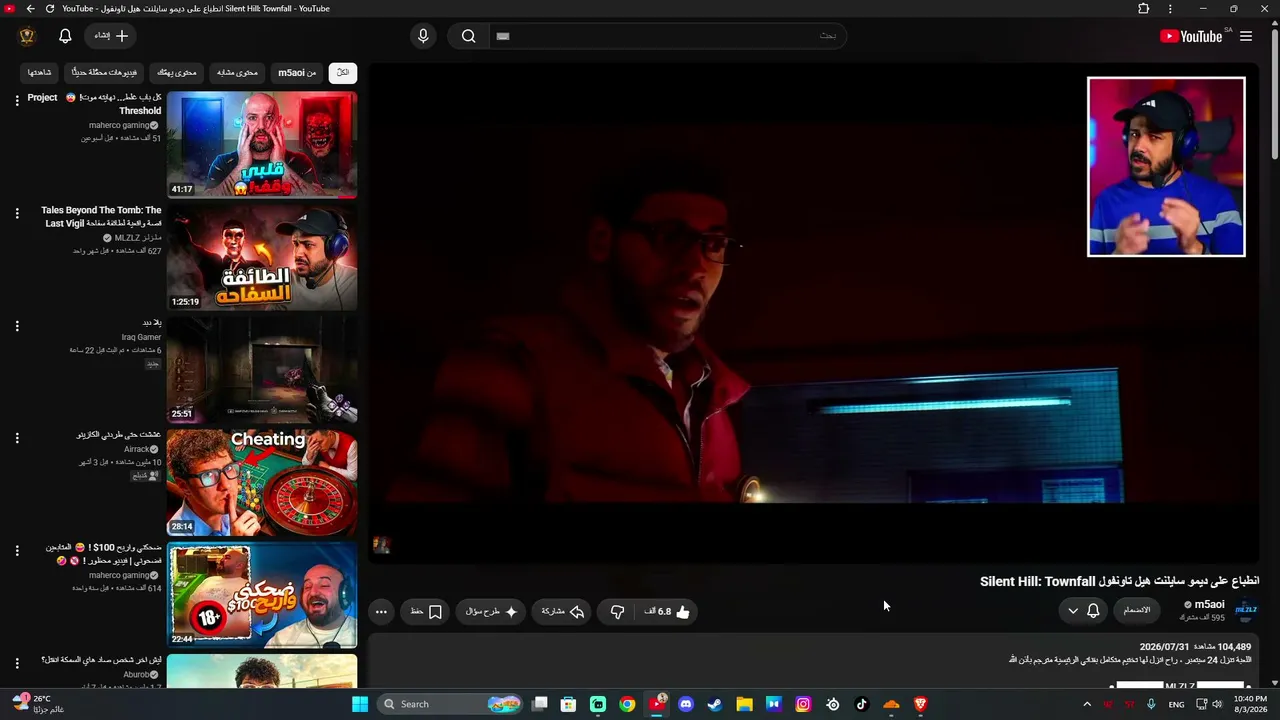Open 'Tales Beyond The Tomb: The Last Vigil' title

(x=101, y=217)
